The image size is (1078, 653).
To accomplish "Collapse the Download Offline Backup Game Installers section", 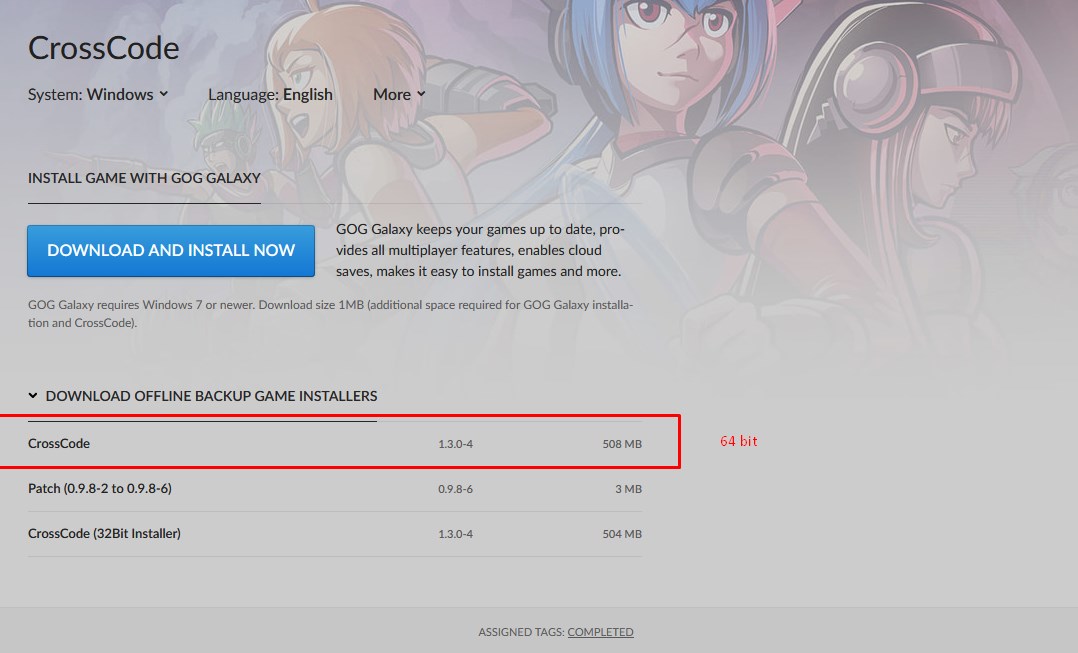I will tap(203, 396).
